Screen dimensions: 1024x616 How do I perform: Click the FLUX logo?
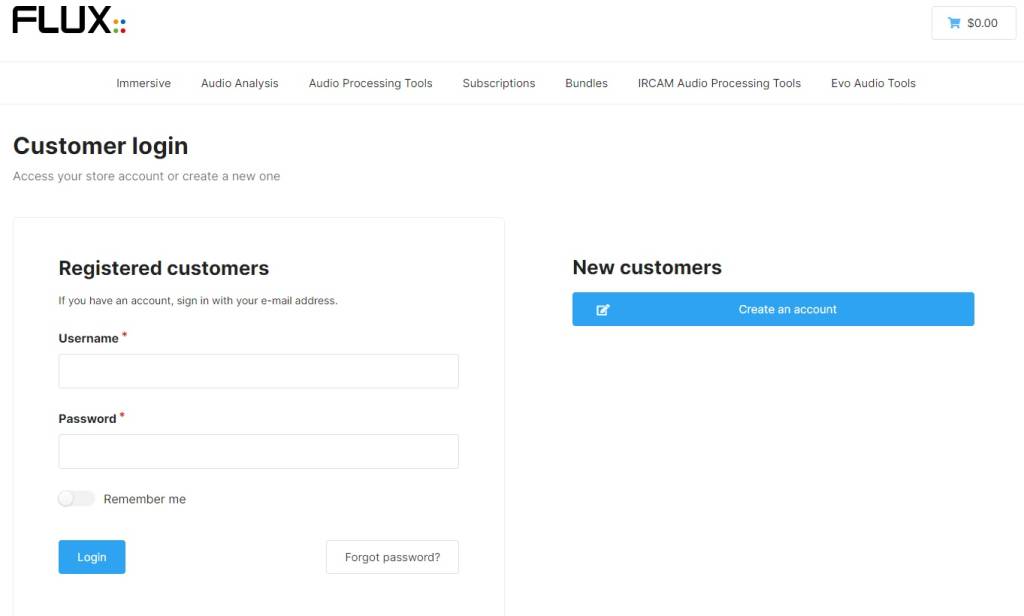(x=60, y=20)
